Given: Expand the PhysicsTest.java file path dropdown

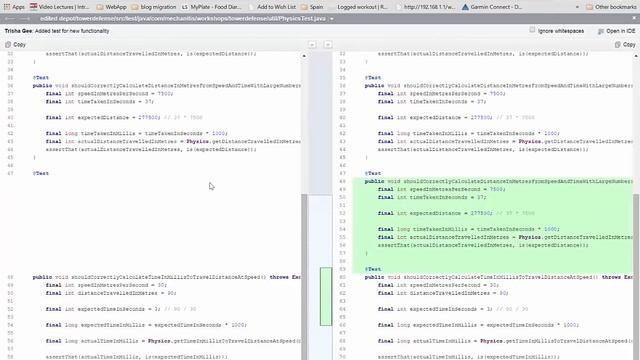Looking at the screenshot, I should (331, 19).
